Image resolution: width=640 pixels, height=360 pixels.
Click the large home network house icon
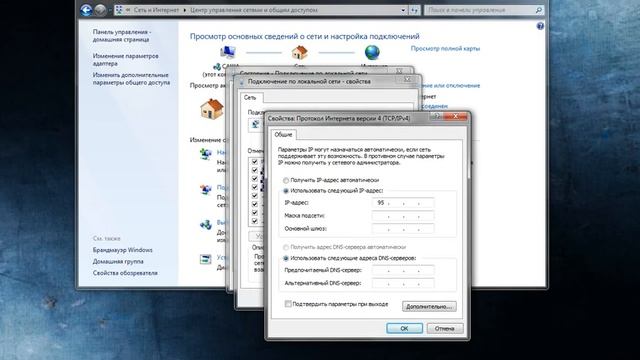[x=212, y=109]
